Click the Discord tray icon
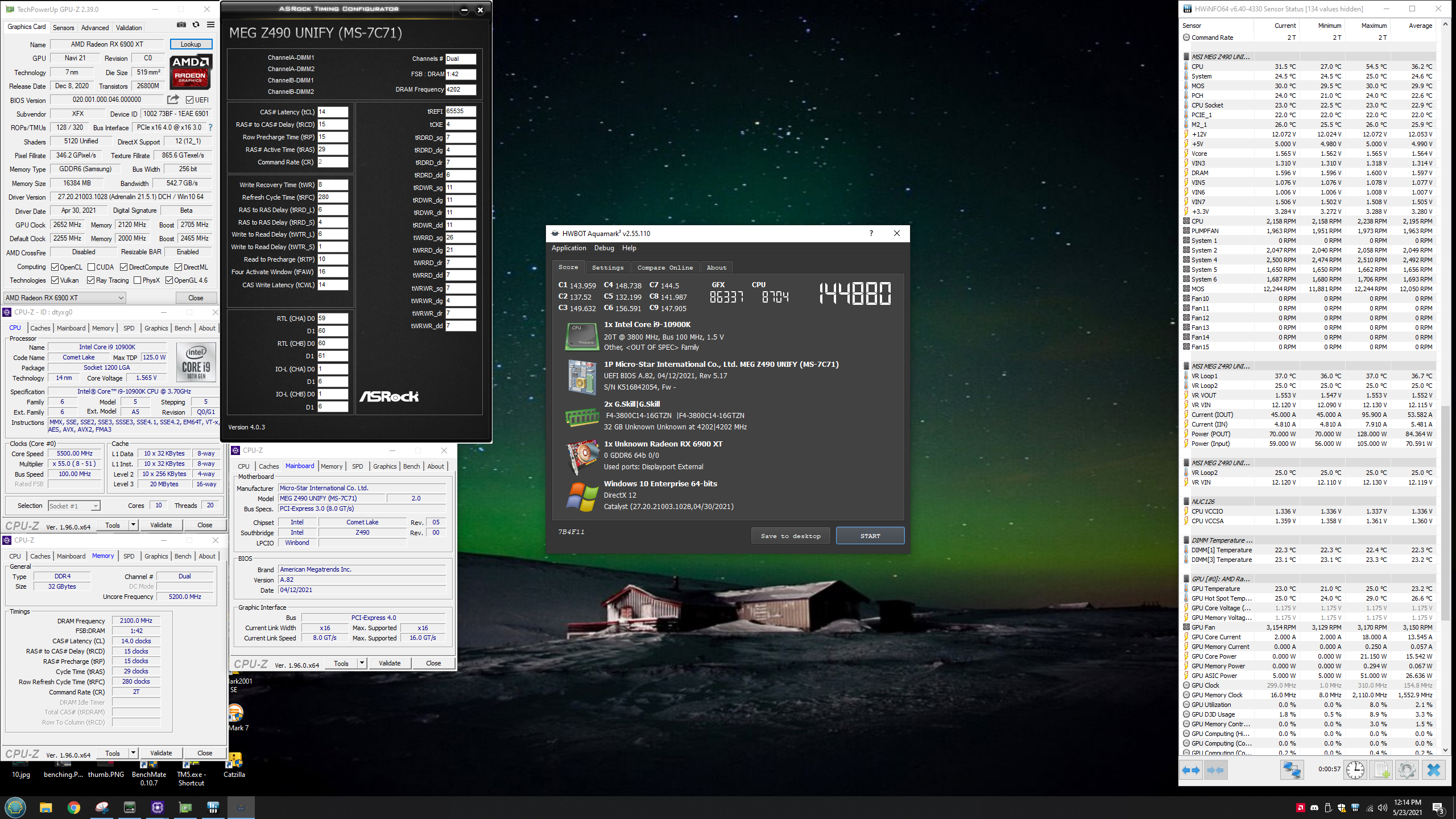1456x819 pixels. coord(1314,808)
